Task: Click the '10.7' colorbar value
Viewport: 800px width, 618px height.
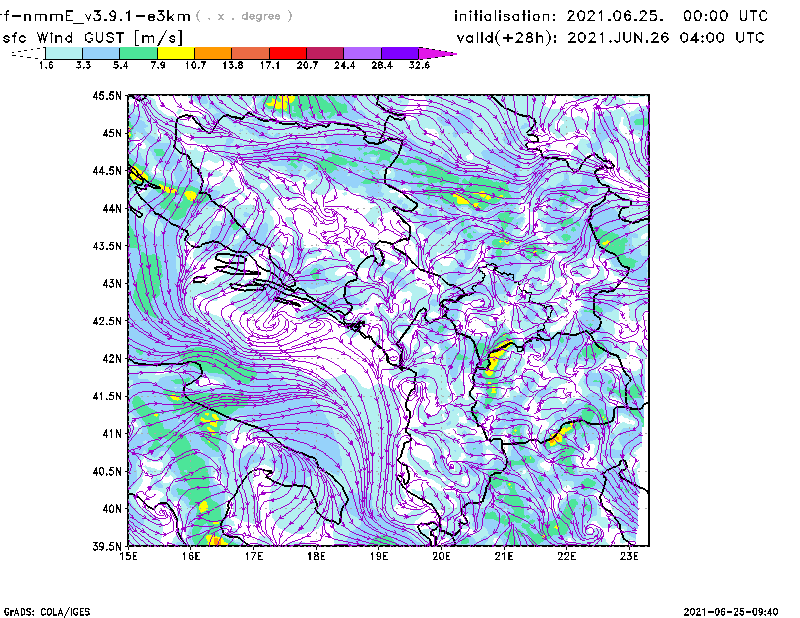Action: (x=195, y=65)
